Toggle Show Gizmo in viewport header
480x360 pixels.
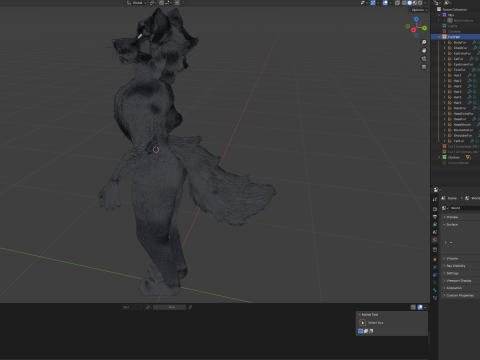[373, 3]
